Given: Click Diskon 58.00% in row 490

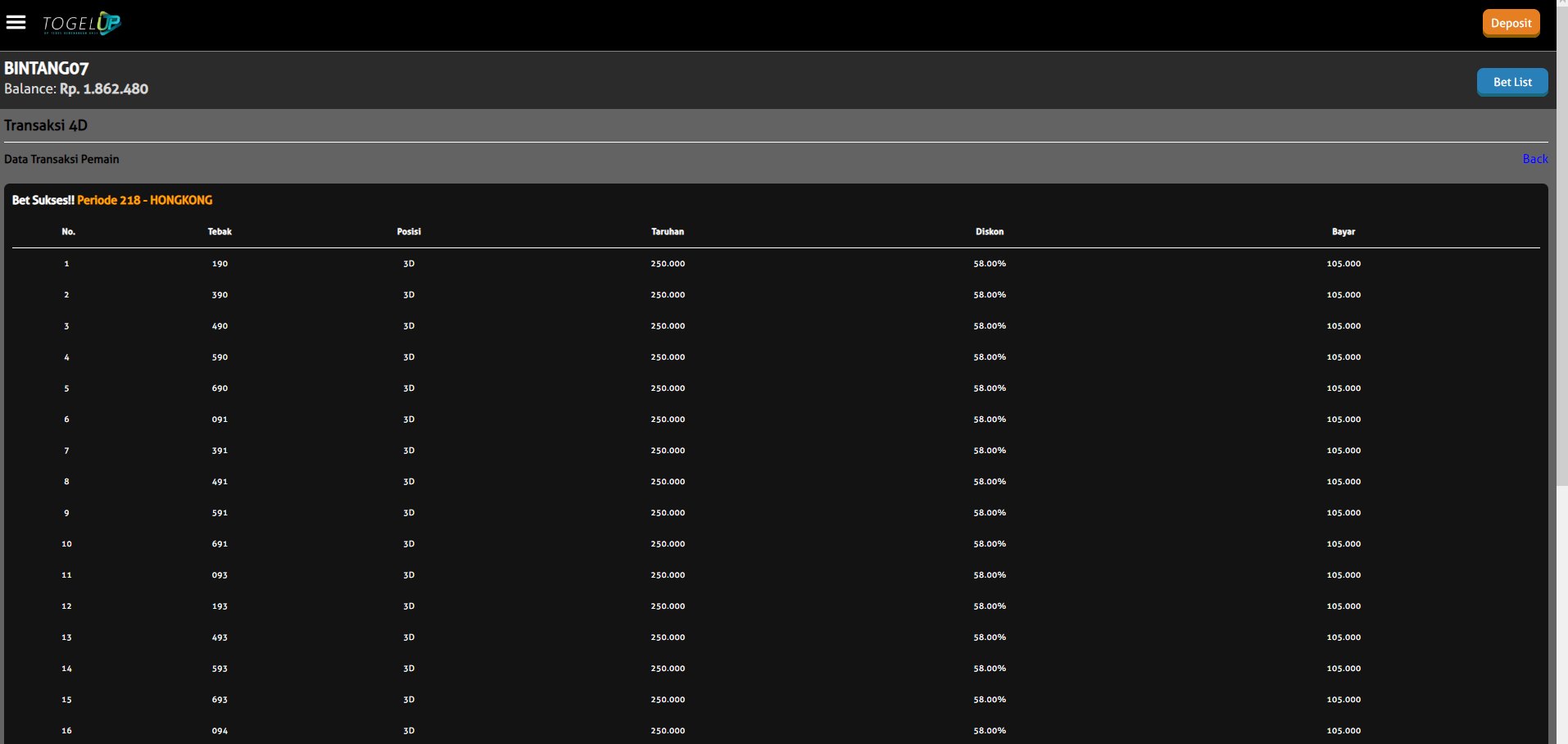Looking at the screenshot, I should pyautogui.click(x=990, y=326).
